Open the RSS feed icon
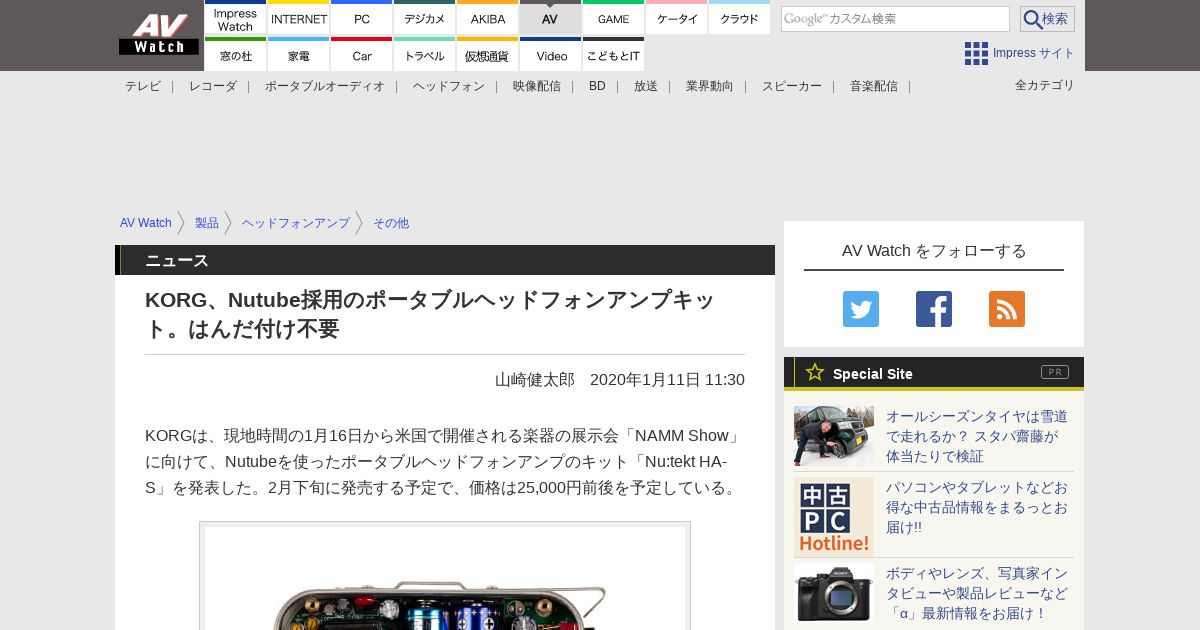 pos(1007,309)
